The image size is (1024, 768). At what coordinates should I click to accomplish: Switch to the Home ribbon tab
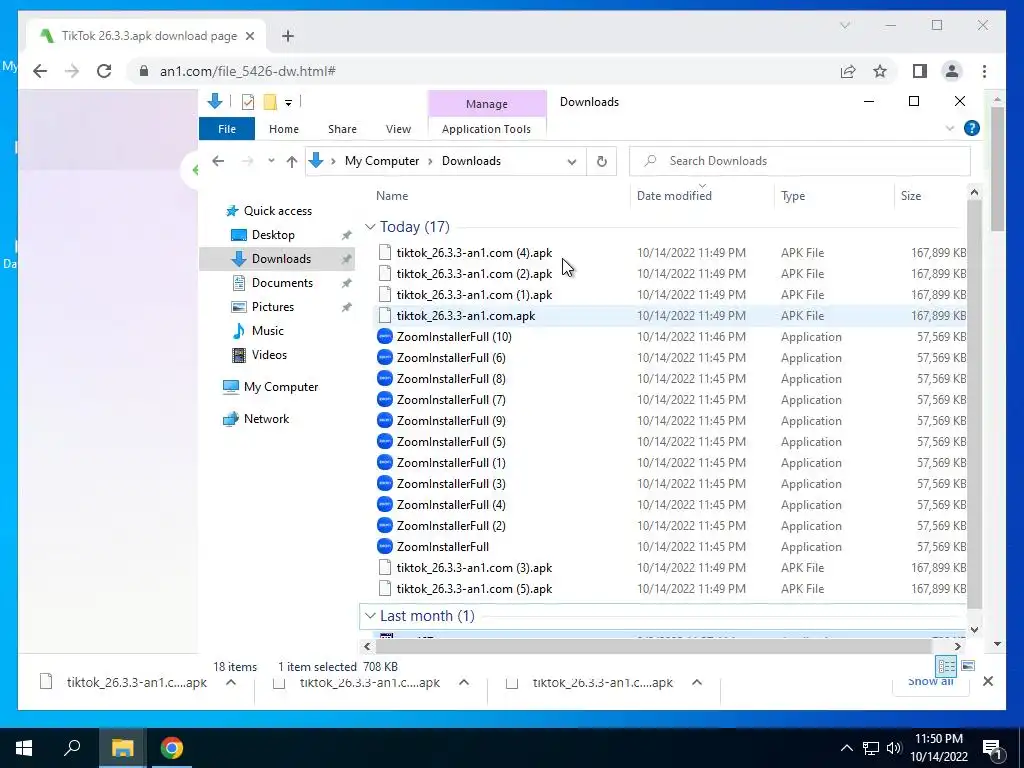pyautogui.click(x=283, y=129)
